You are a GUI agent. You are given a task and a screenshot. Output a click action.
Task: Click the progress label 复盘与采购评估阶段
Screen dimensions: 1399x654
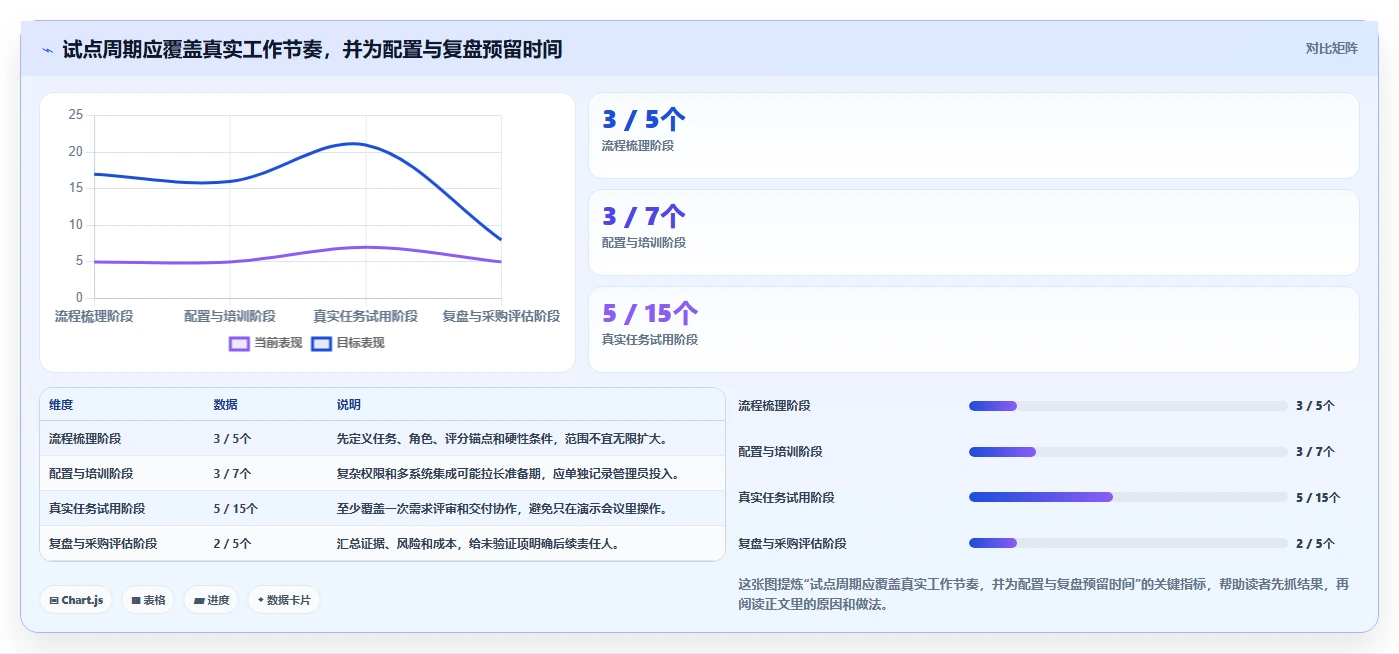point(792,544)
